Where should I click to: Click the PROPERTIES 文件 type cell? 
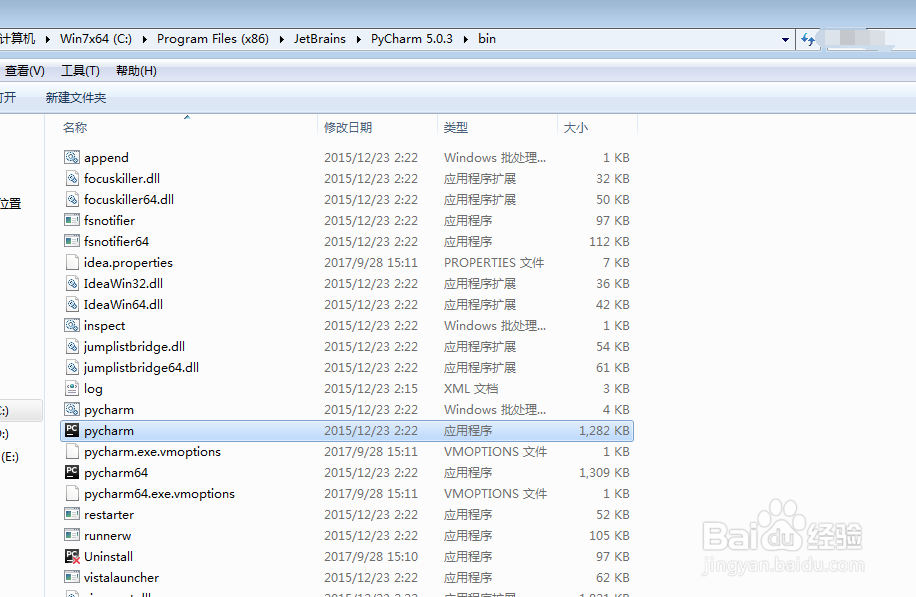point(494,262)
